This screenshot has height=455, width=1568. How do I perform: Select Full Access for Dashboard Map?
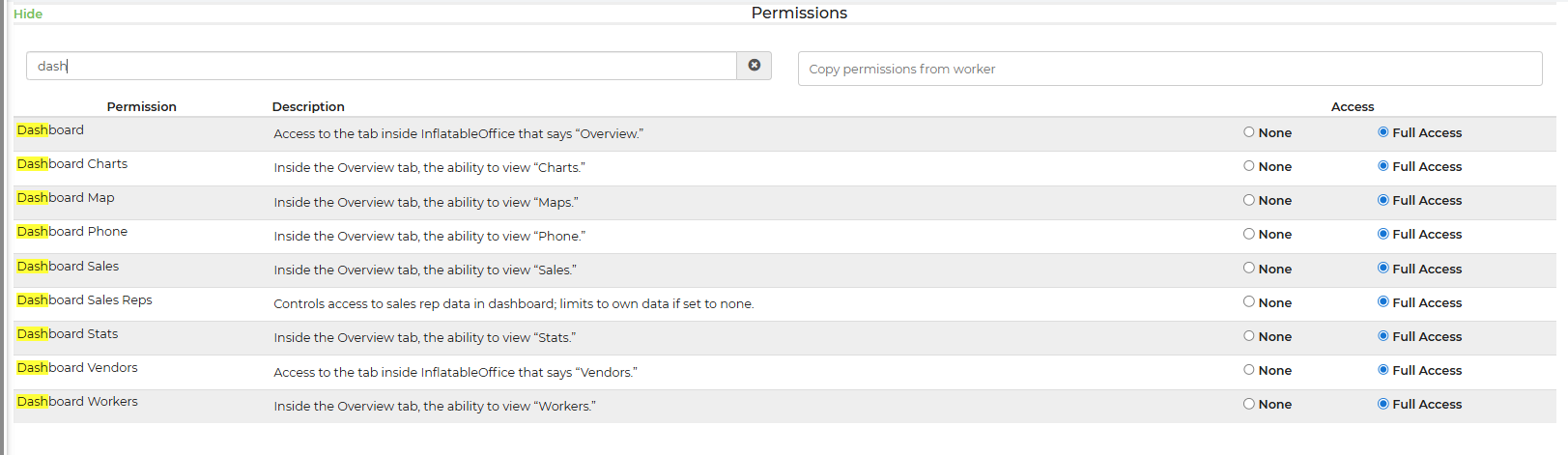1383,200
